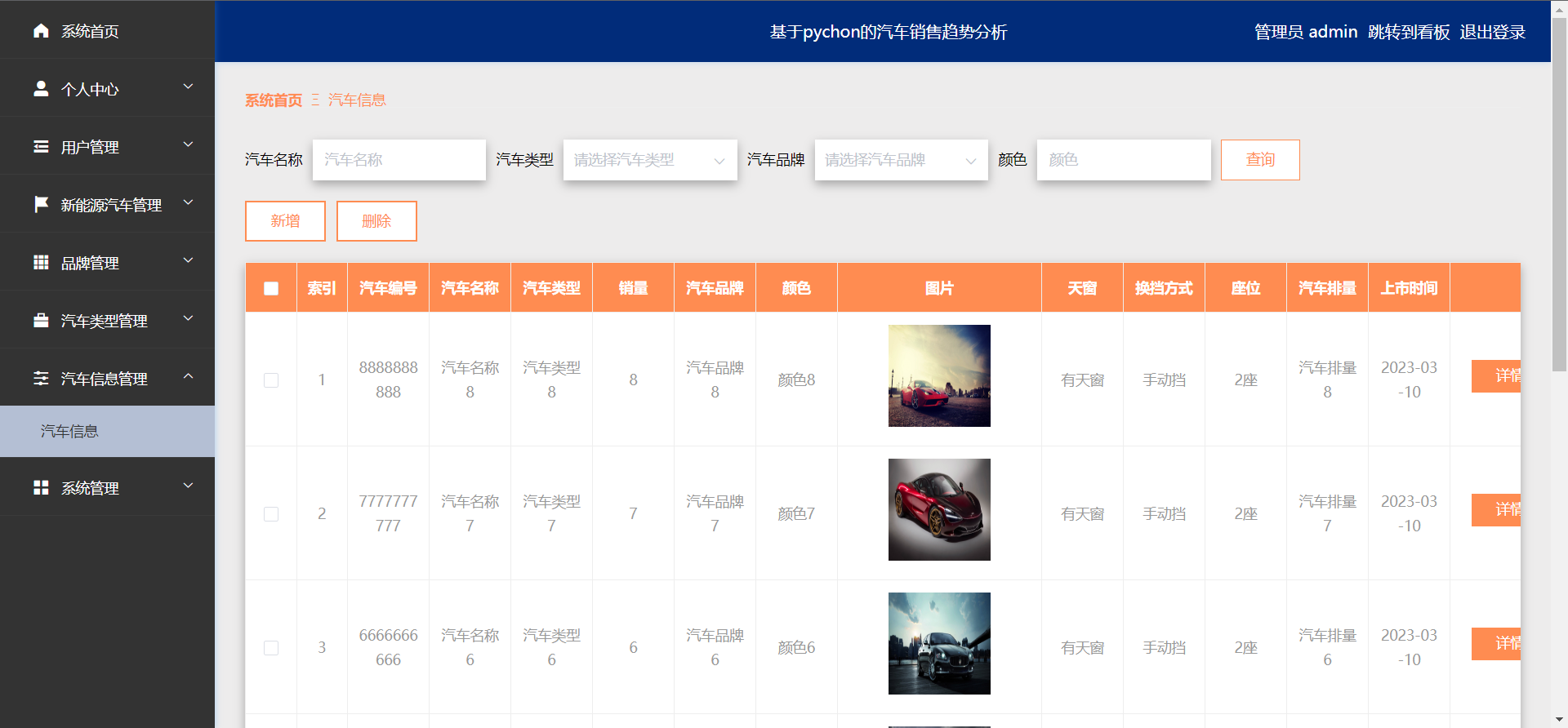Click the cell 颜色7

pyautogui.click(x=796, y=513)
